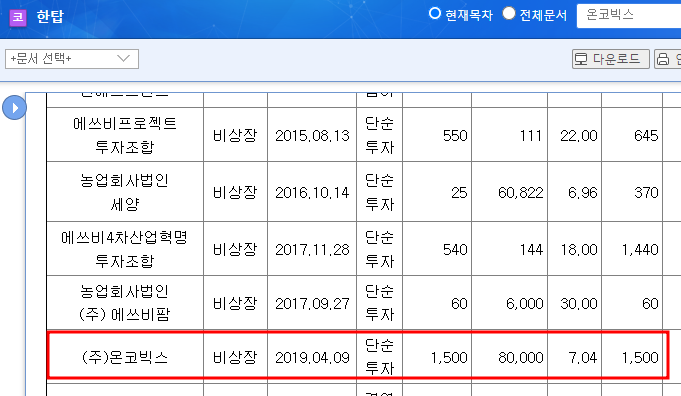Click value 144
Image resolution: width=681 pixels, height=396 pixels.
pyautogui.click(x=531, y=249)
